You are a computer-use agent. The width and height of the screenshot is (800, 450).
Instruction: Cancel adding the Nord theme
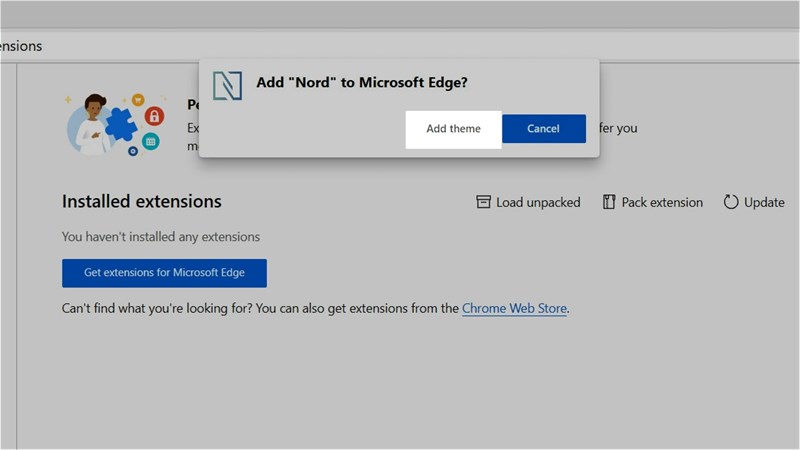[543, 129]
